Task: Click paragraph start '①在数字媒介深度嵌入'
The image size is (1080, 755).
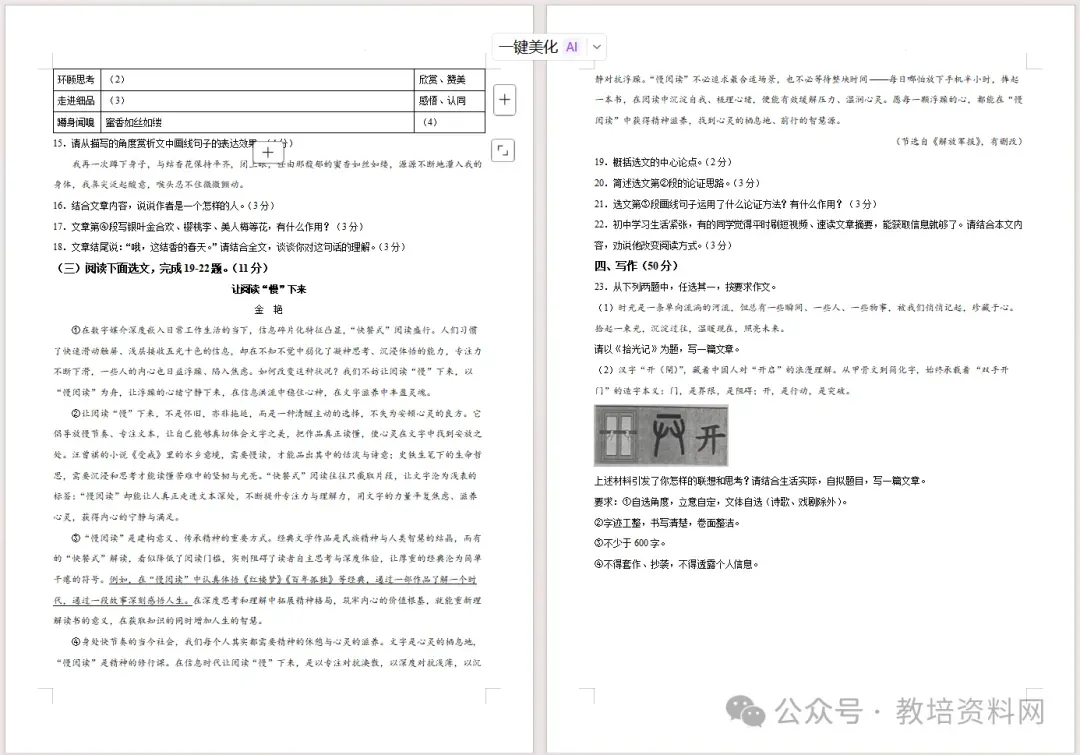Action: [x=274, y=330]
